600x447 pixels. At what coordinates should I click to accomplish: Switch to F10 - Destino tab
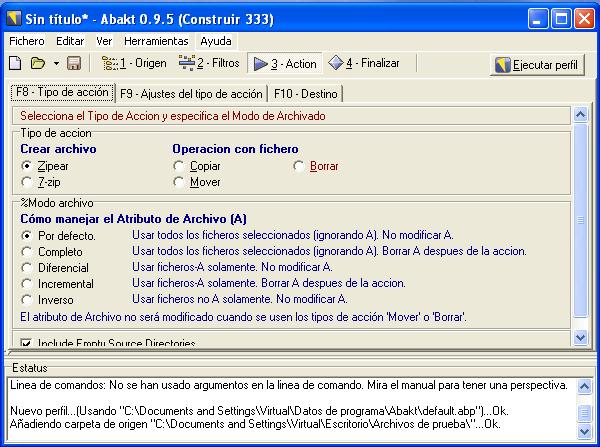[306, 94]
